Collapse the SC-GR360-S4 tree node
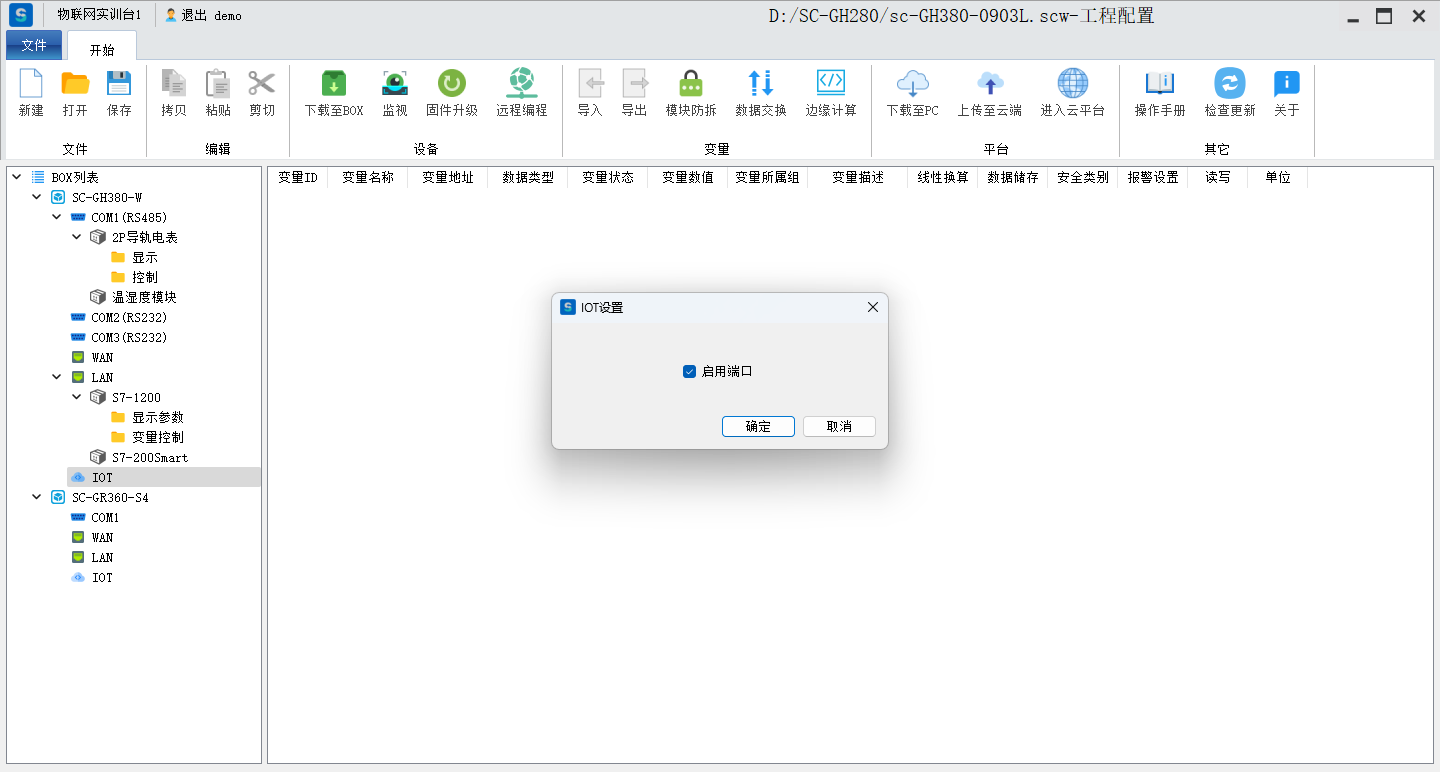1440x772 pixels. 37,497
